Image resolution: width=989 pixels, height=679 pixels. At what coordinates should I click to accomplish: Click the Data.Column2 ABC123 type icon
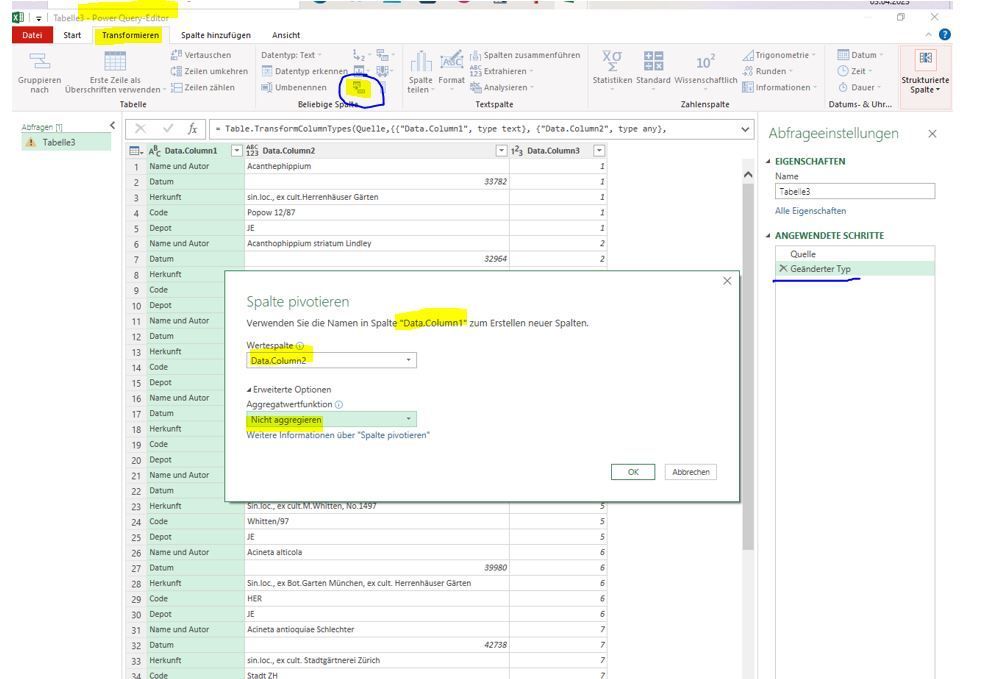pyautogui.click(x=252, y=151)
